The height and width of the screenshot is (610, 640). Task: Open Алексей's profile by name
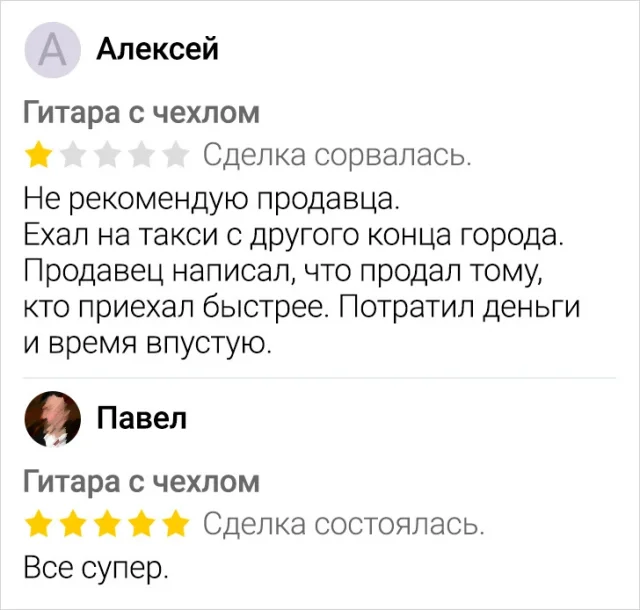157,48
